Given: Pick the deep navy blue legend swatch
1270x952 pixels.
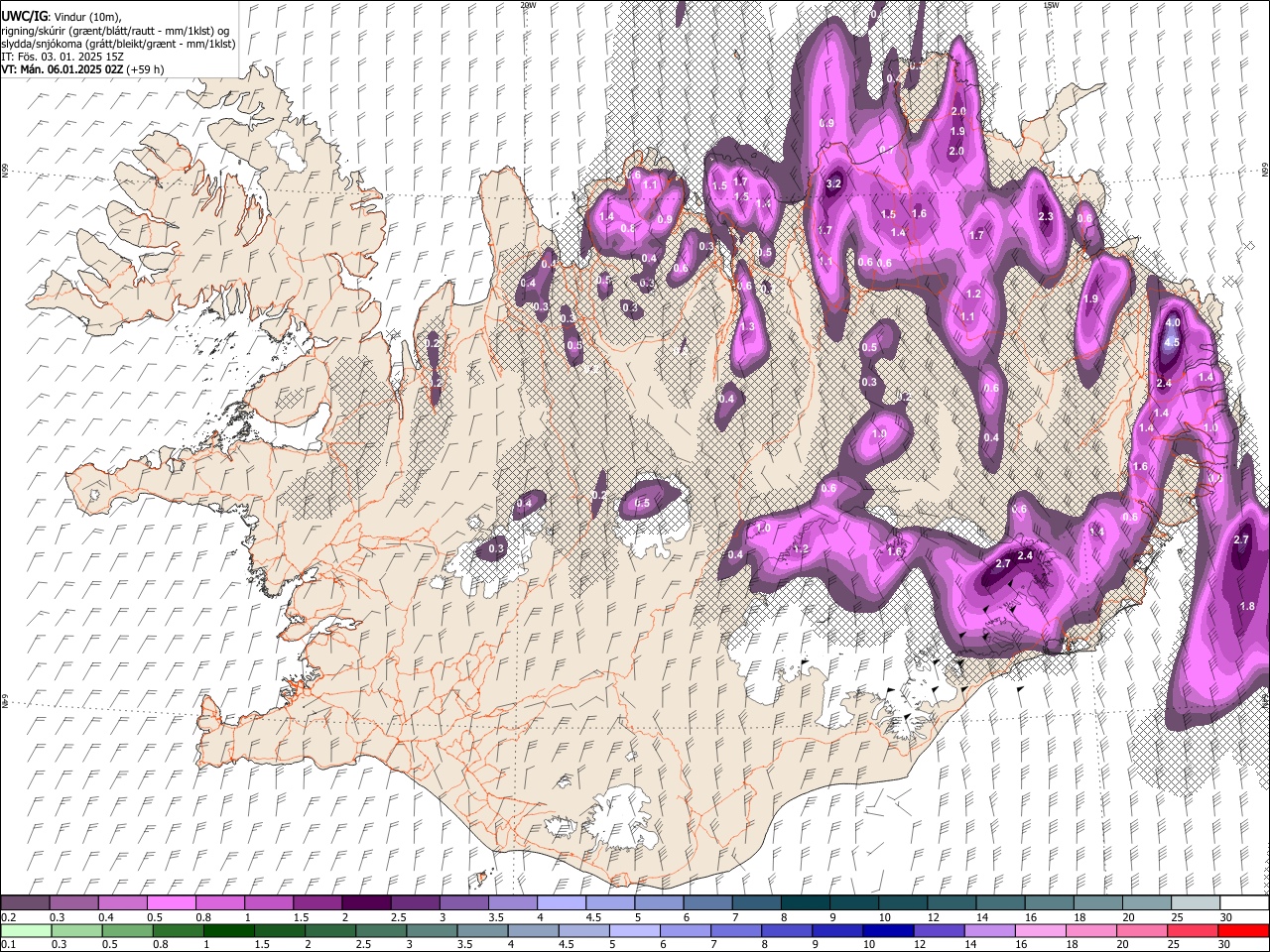Looking at the screenshot, I should tap(888, 931).
